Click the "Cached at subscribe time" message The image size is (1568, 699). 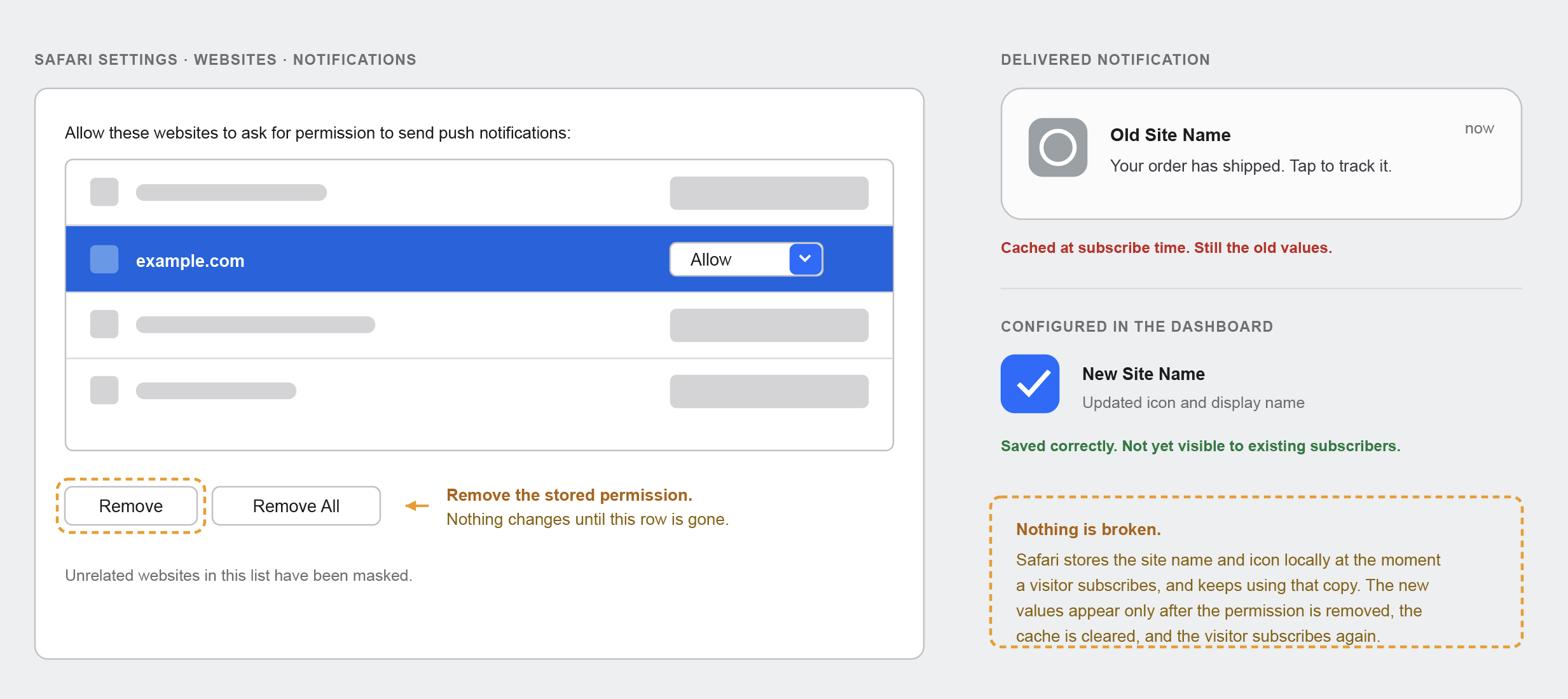1166,248
